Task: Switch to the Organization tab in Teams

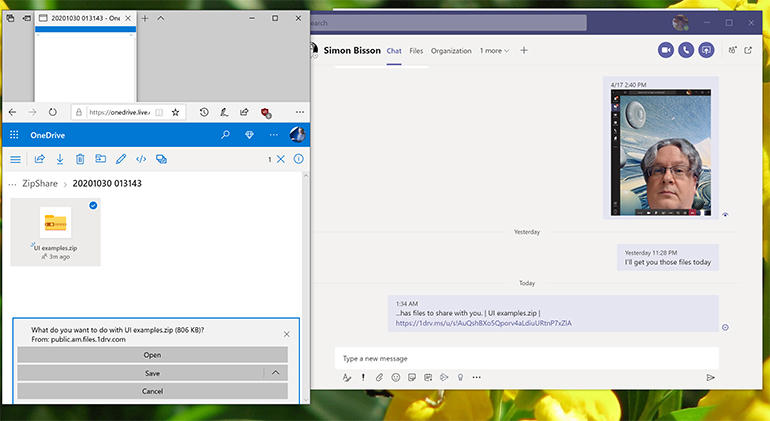Action: (451, 51)
